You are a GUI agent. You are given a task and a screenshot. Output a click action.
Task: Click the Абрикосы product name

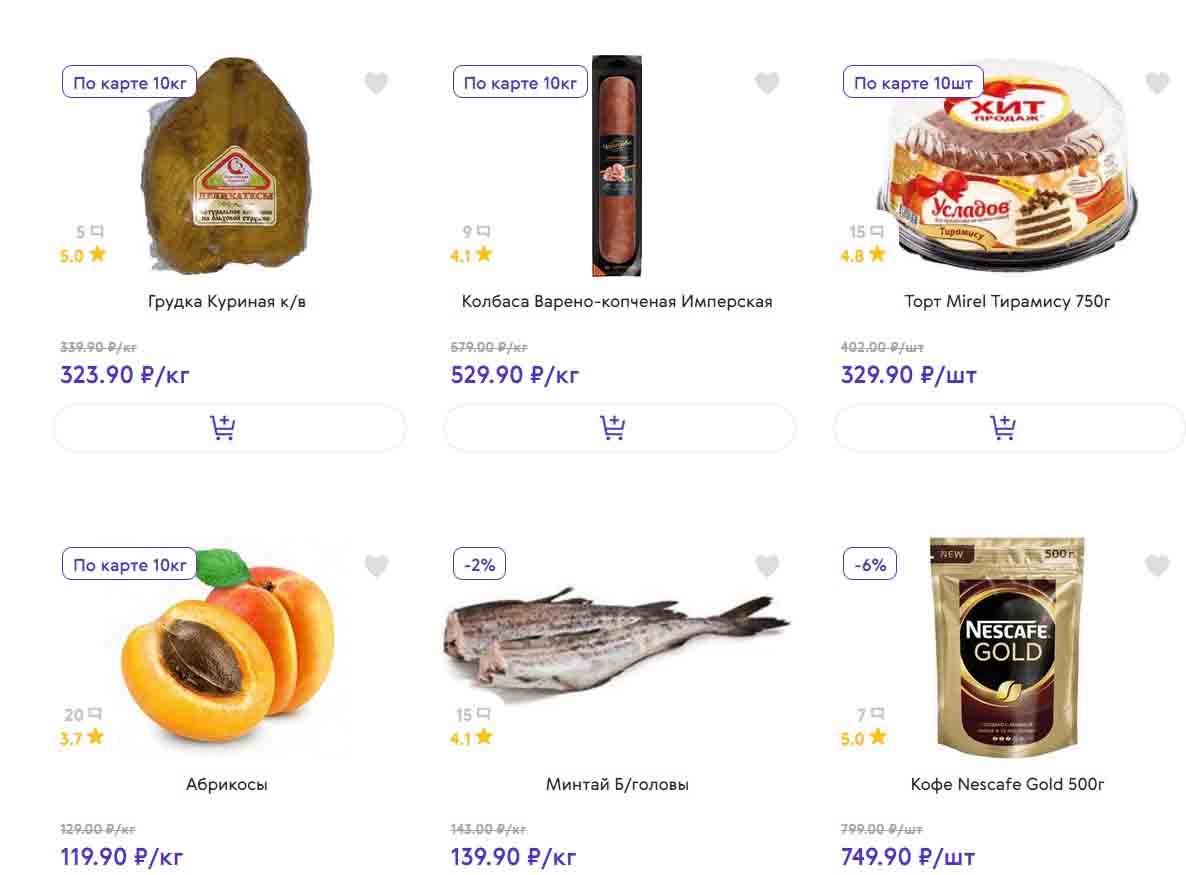[x=227, y=784]
